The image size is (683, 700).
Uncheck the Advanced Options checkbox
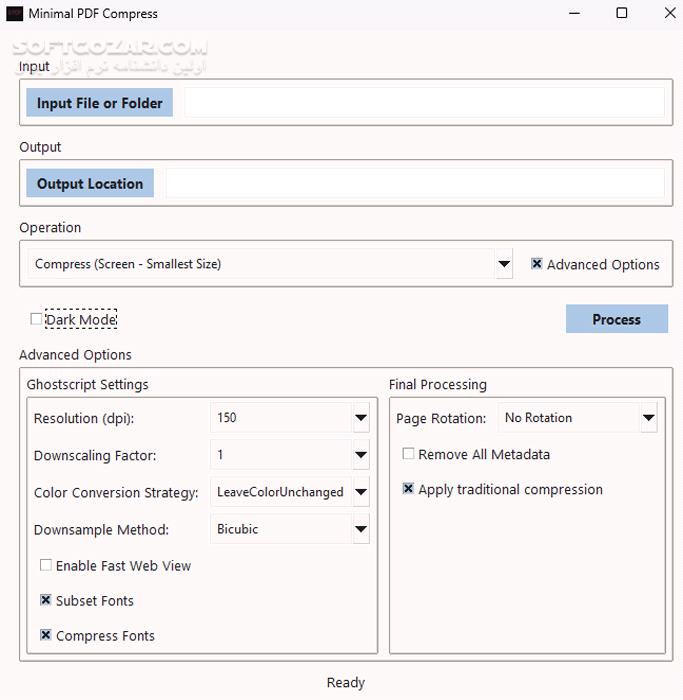537,264
